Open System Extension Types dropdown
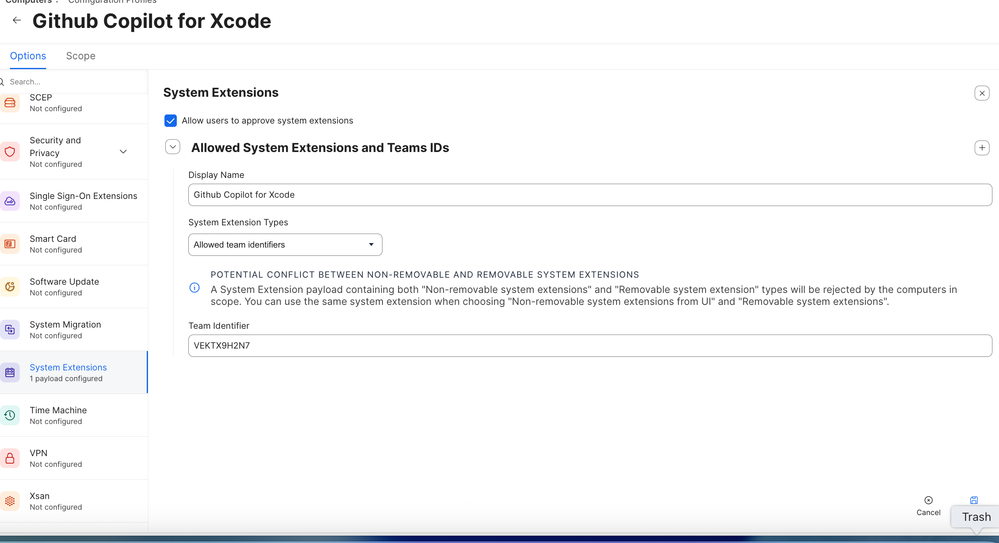Viewport: 999px width, 543px height. point(285,245)
